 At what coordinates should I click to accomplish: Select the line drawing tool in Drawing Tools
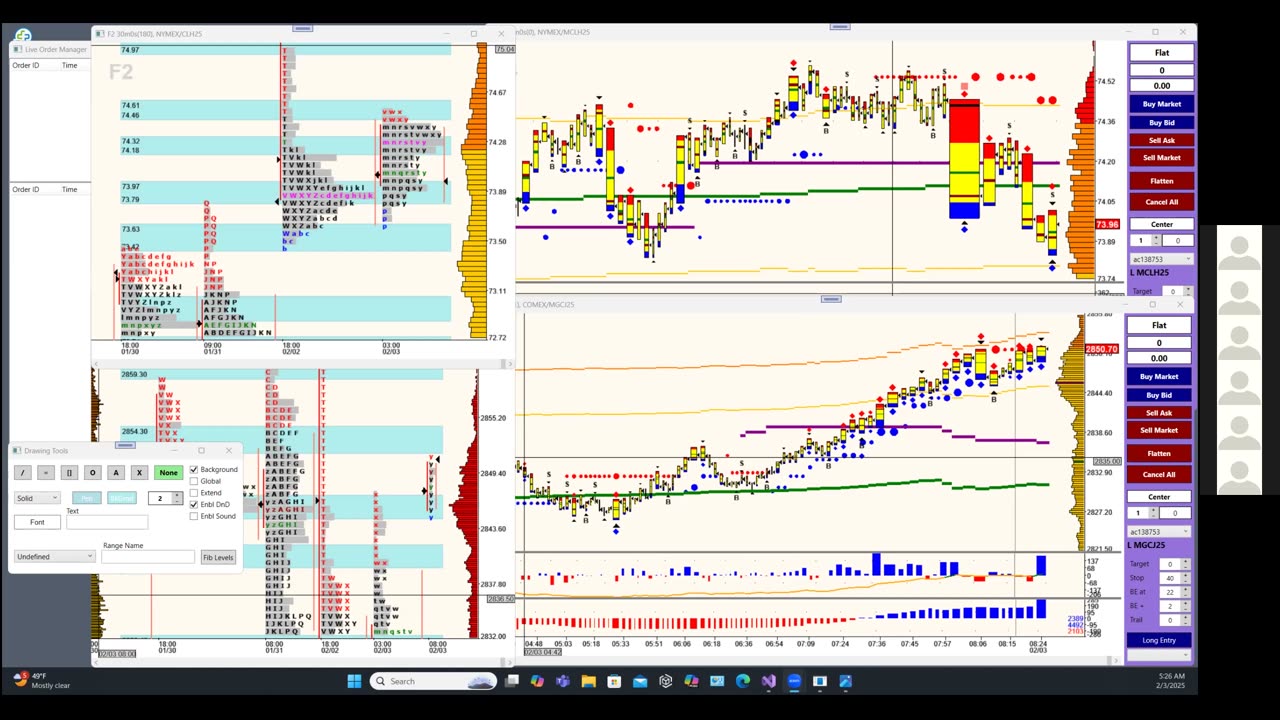(23, 473)
